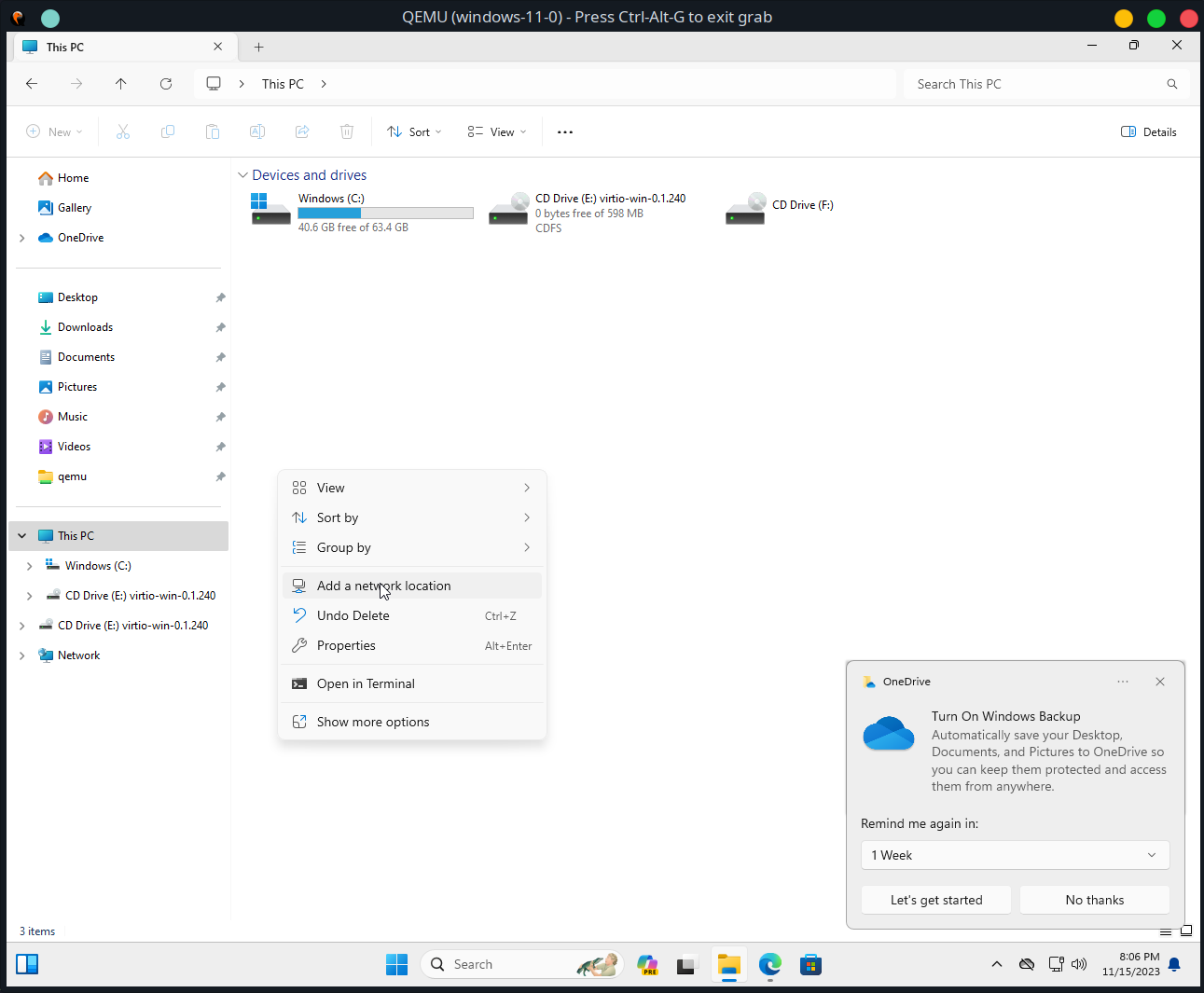This screenshot has height=993, width=1204.
Task: Collapse the This PC tree node
Action: tap(22, 536)
